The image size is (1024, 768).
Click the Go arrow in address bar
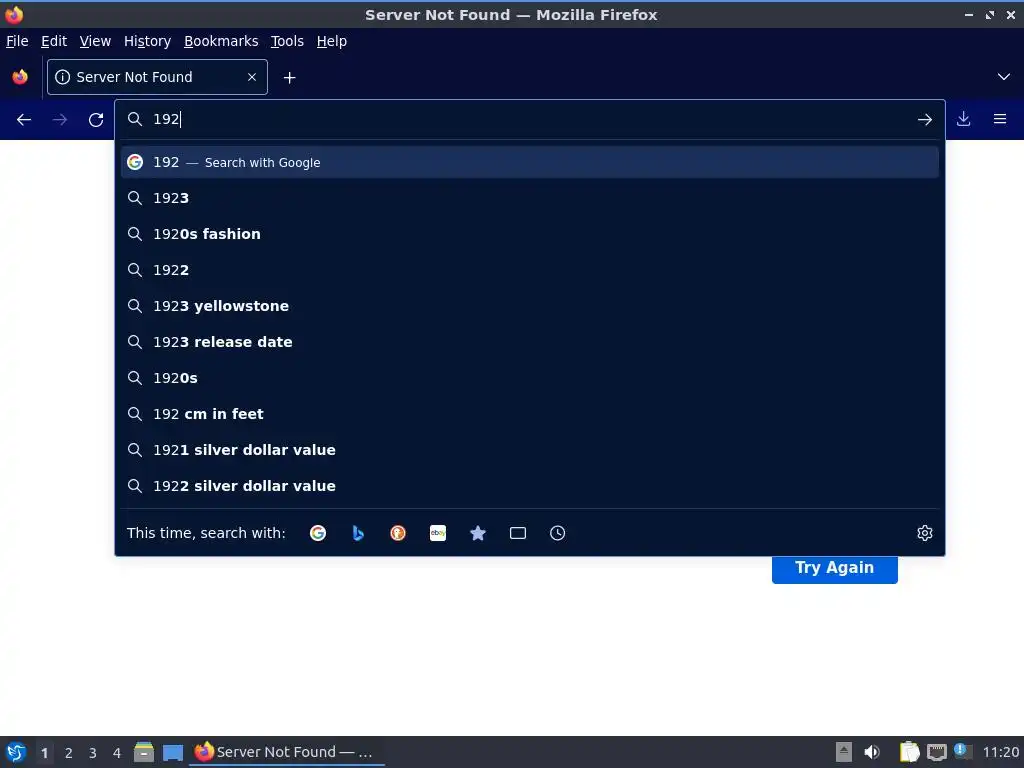pyautogui.click(x=924, y=120)
